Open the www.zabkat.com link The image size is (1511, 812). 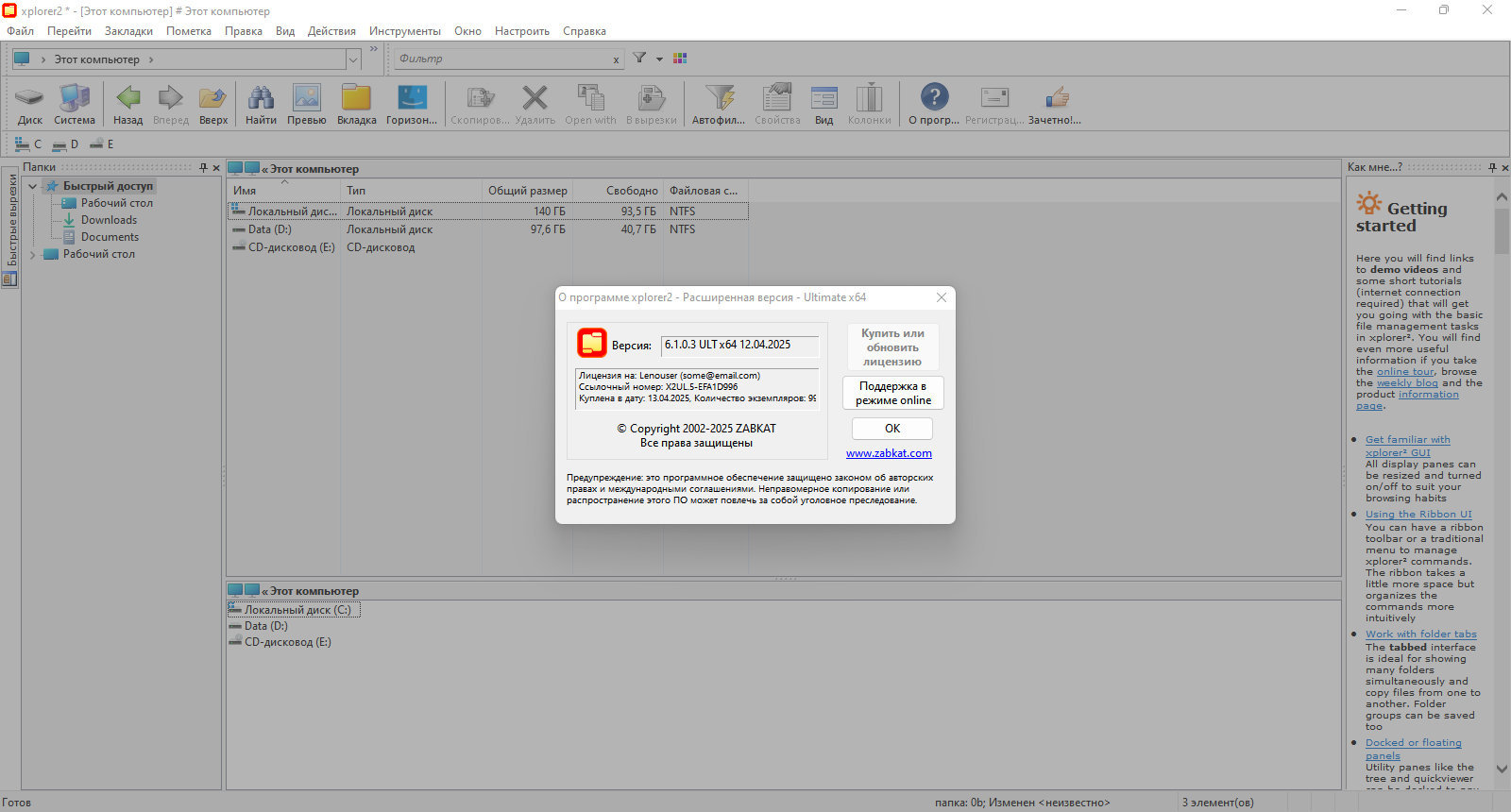pos(889,453)
